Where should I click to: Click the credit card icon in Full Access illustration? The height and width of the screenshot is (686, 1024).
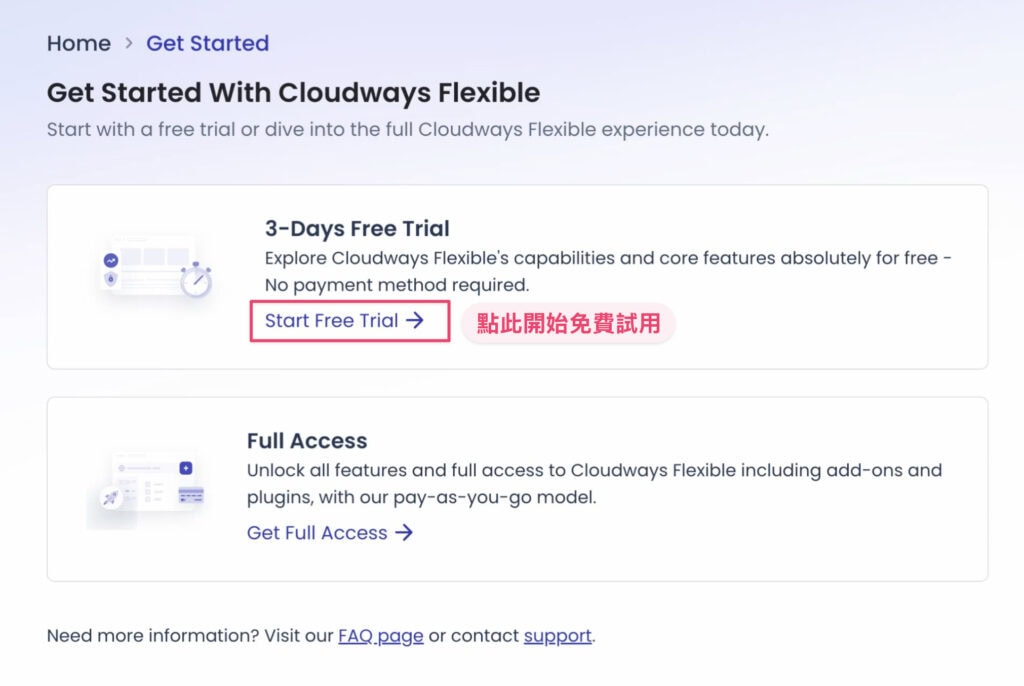point(191,494)
